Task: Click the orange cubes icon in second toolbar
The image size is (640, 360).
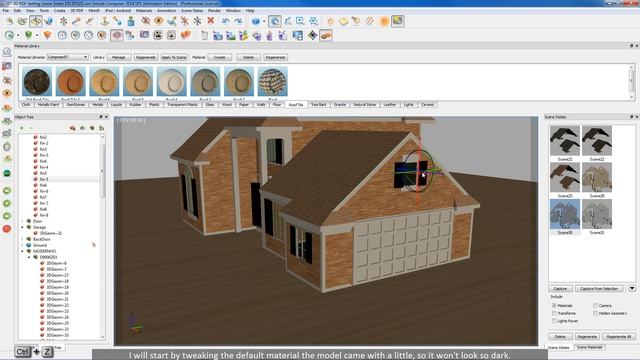Action: click(186, 35)
